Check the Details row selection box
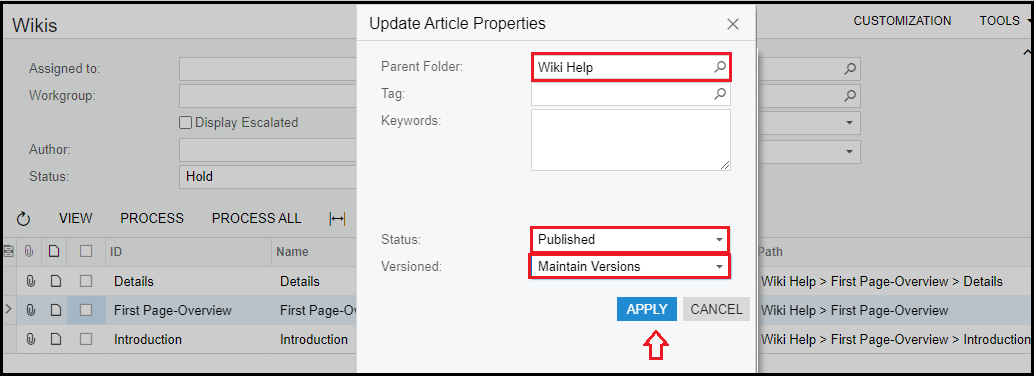 86,281
